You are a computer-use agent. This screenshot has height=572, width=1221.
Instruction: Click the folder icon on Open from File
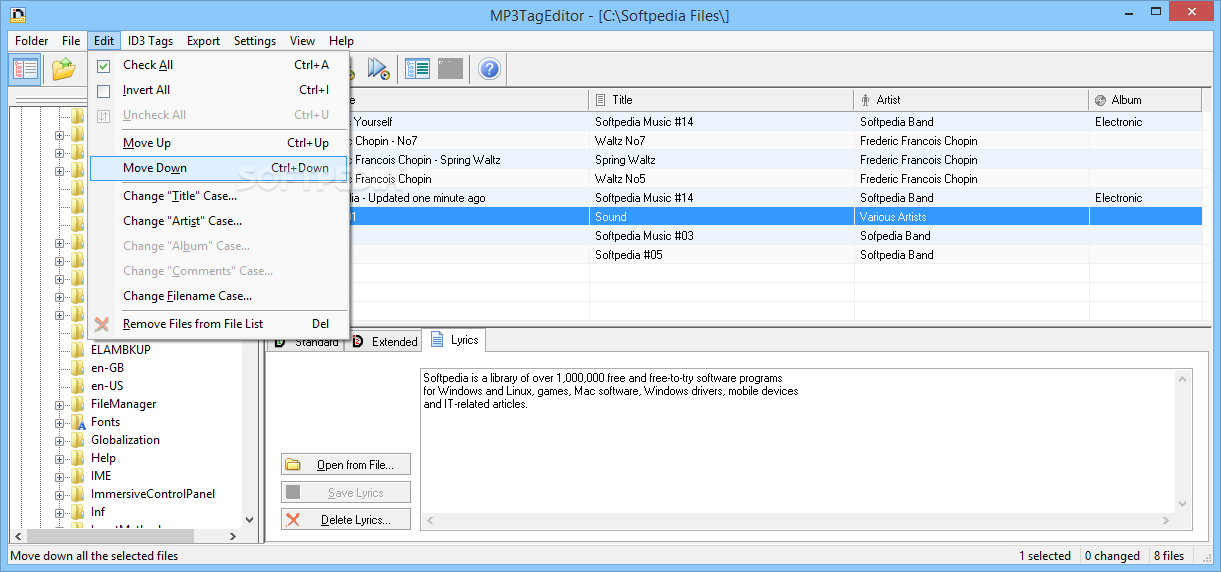click(x=293, y=465)
